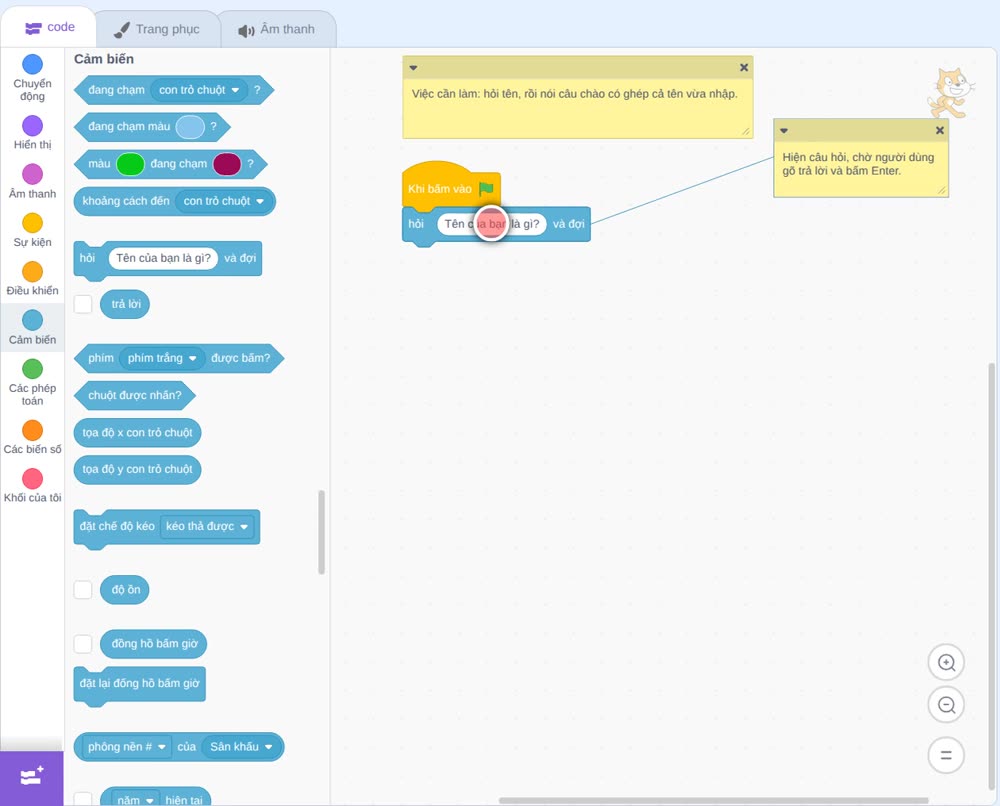Click the 'đặt lại đồng hồ bấm giờ' block
The height and width of the screenshot is (806, 1000).
tap(140, 685)
